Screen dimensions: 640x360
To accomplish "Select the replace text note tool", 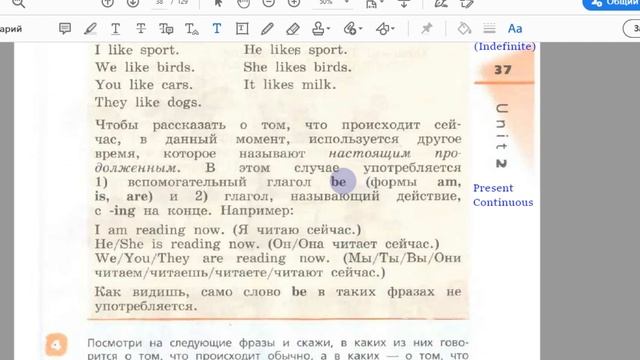I will [166, 29].
